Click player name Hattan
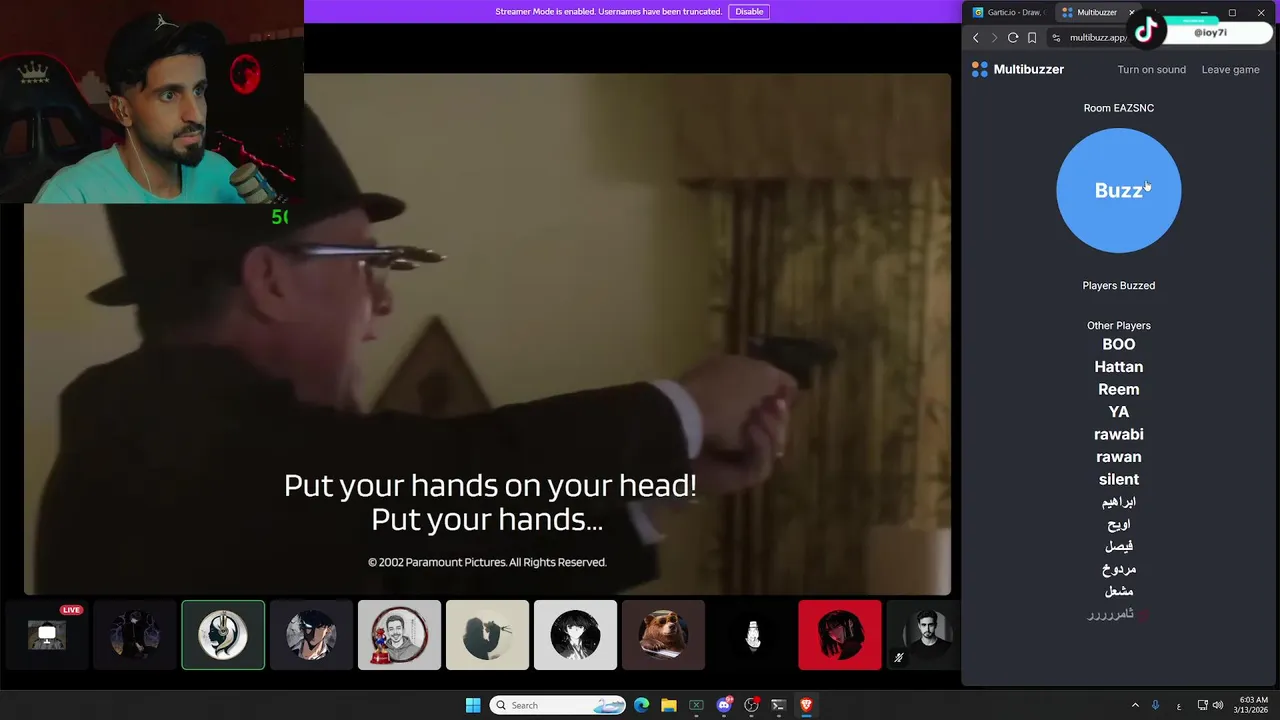The width and height of the screenshot is (1280, 720). click(1118, 367)
